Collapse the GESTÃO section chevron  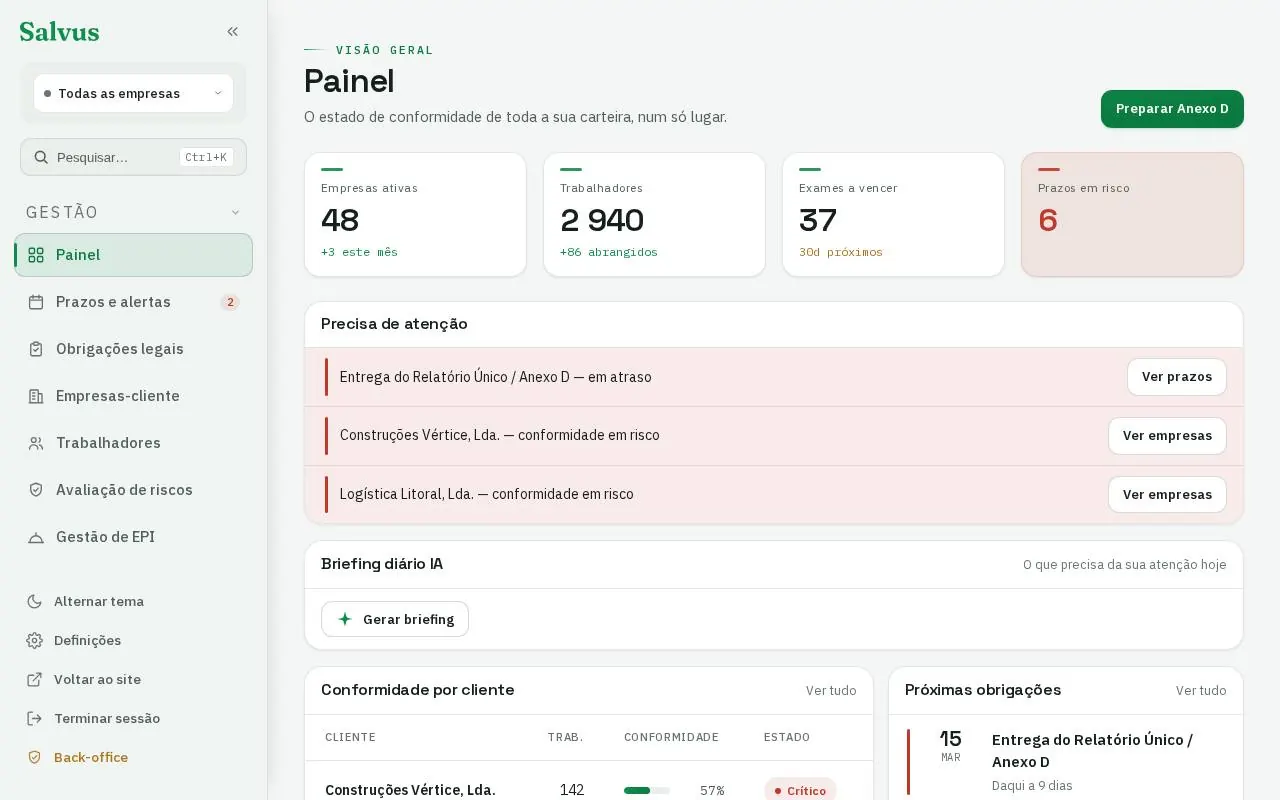click(236, 212)
